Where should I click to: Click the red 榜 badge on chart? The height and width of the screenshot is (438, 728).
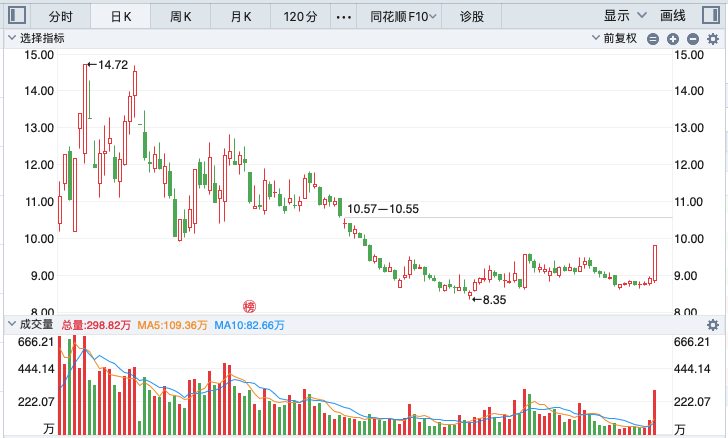[x=249, y=307]
